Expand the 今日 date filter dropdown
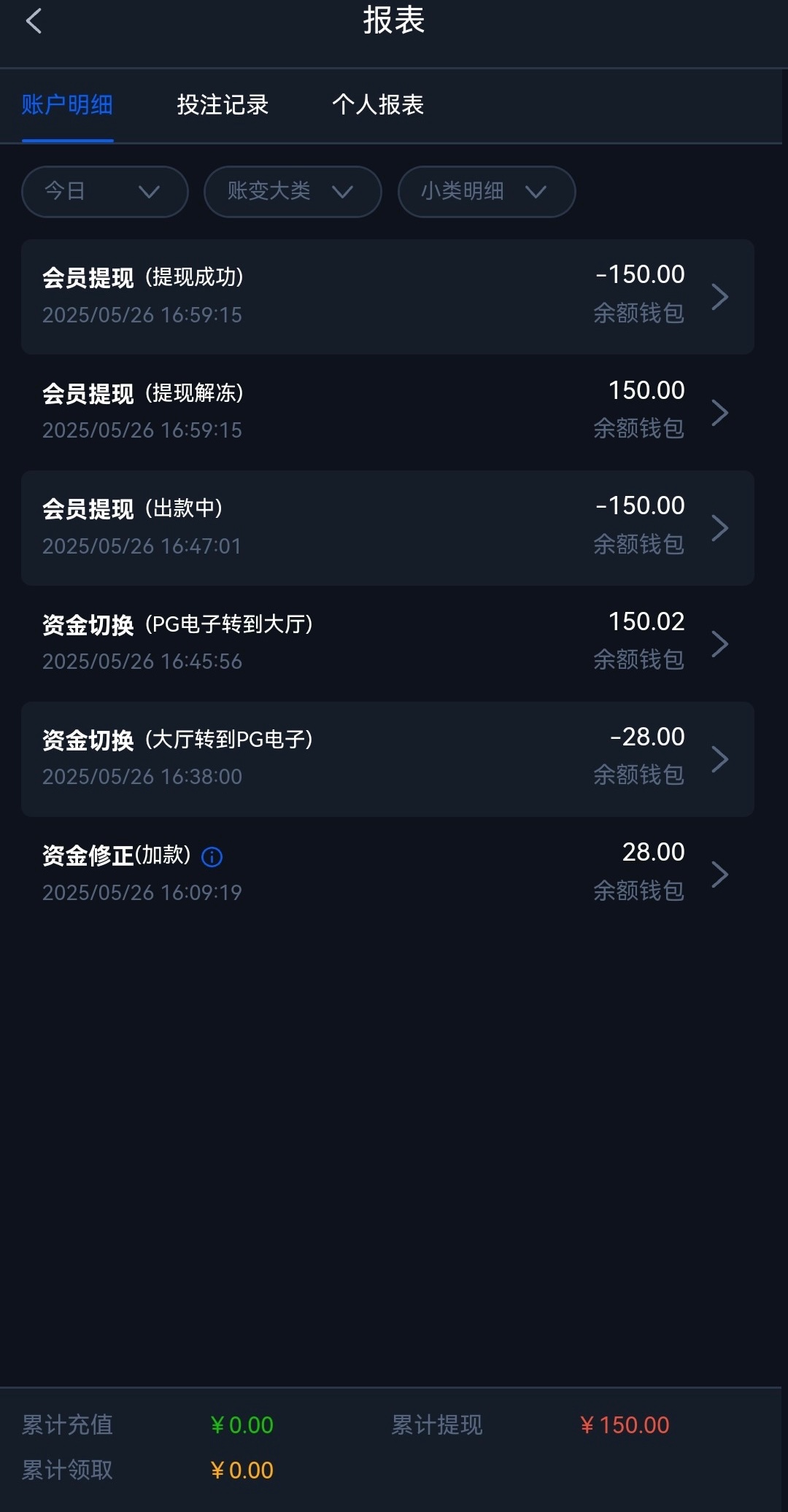This screenshot has width=788, height=1512. [x=105, y=192]
